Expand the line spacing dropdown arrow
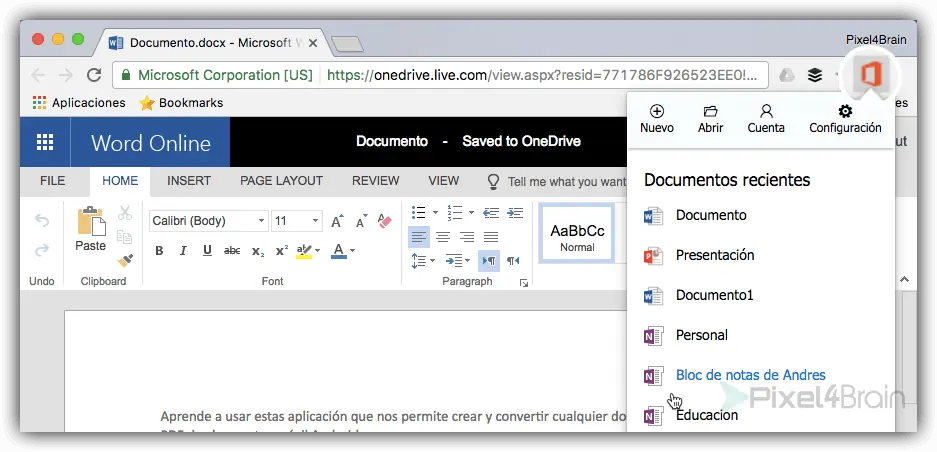The image size is (937, 452). pos(434,261)
